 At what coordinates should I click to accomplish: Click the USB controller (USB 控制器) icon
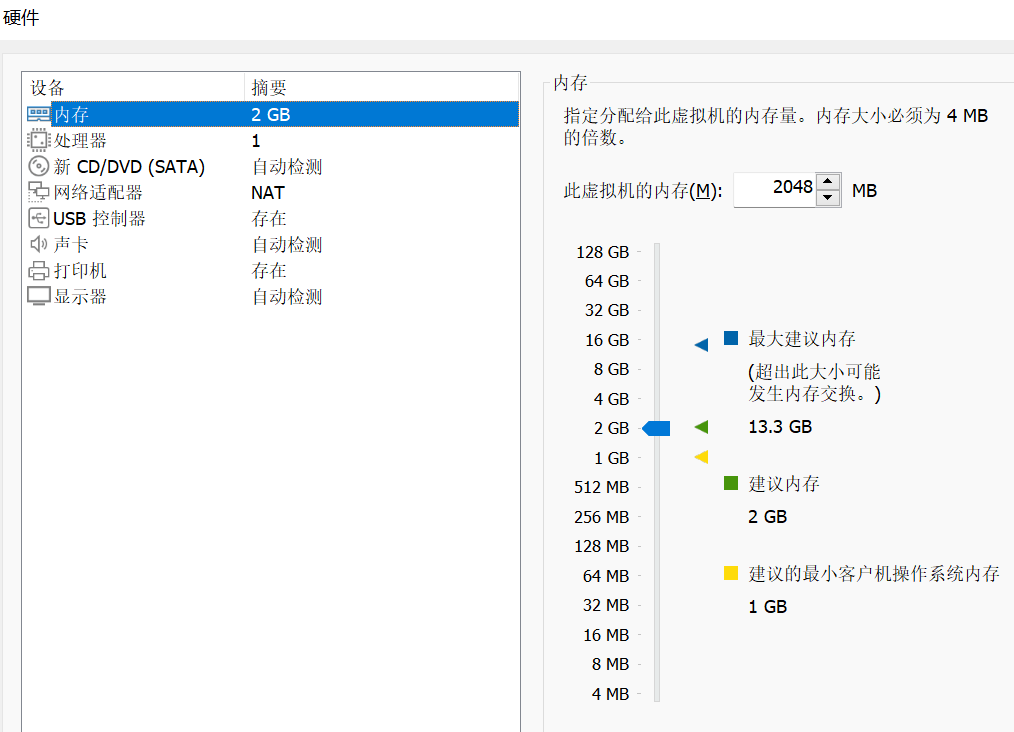[x=38, y=218]
